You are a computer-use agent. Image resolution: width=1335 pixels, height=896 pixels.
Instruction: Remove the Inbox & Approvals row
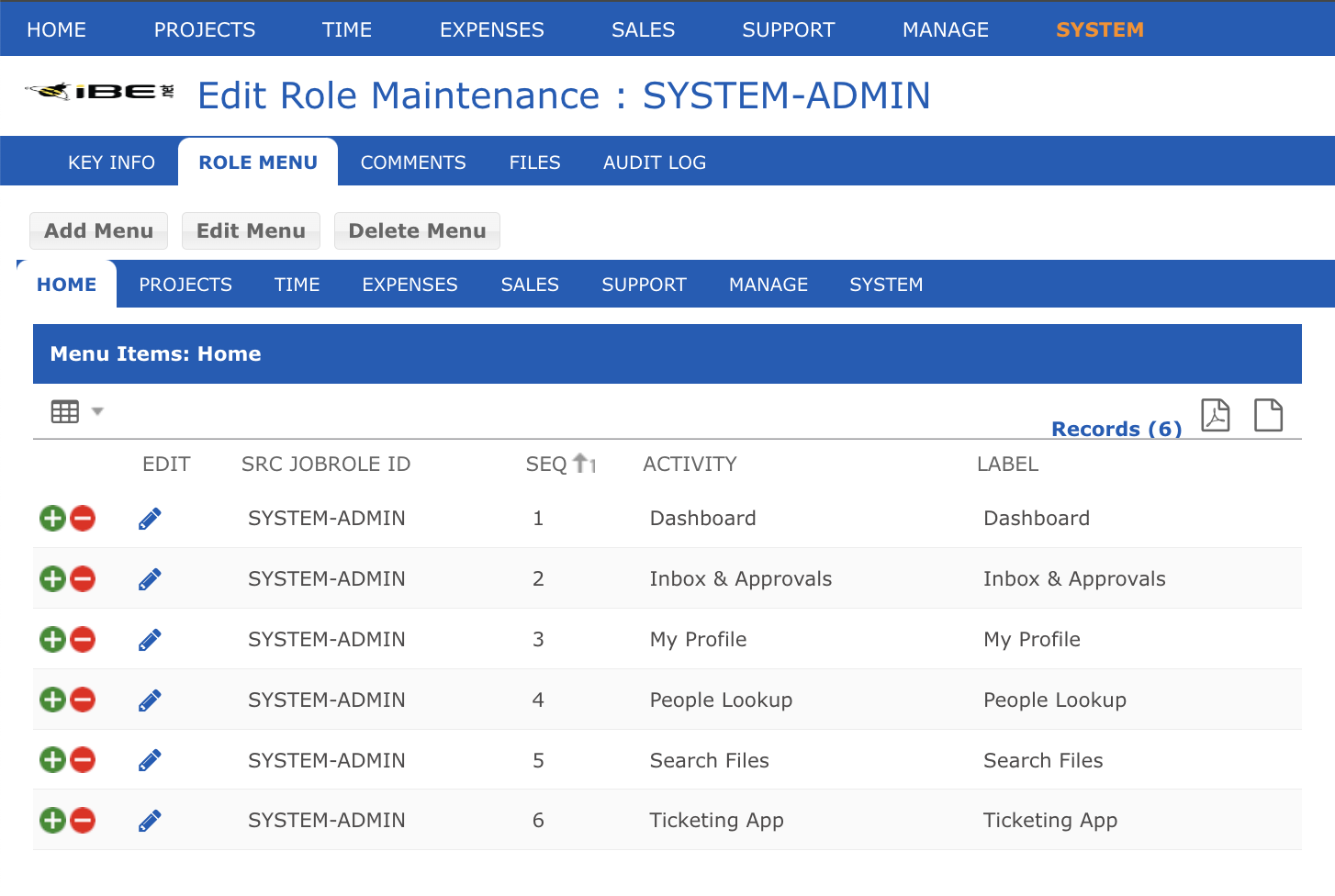[x=83, y=579]
